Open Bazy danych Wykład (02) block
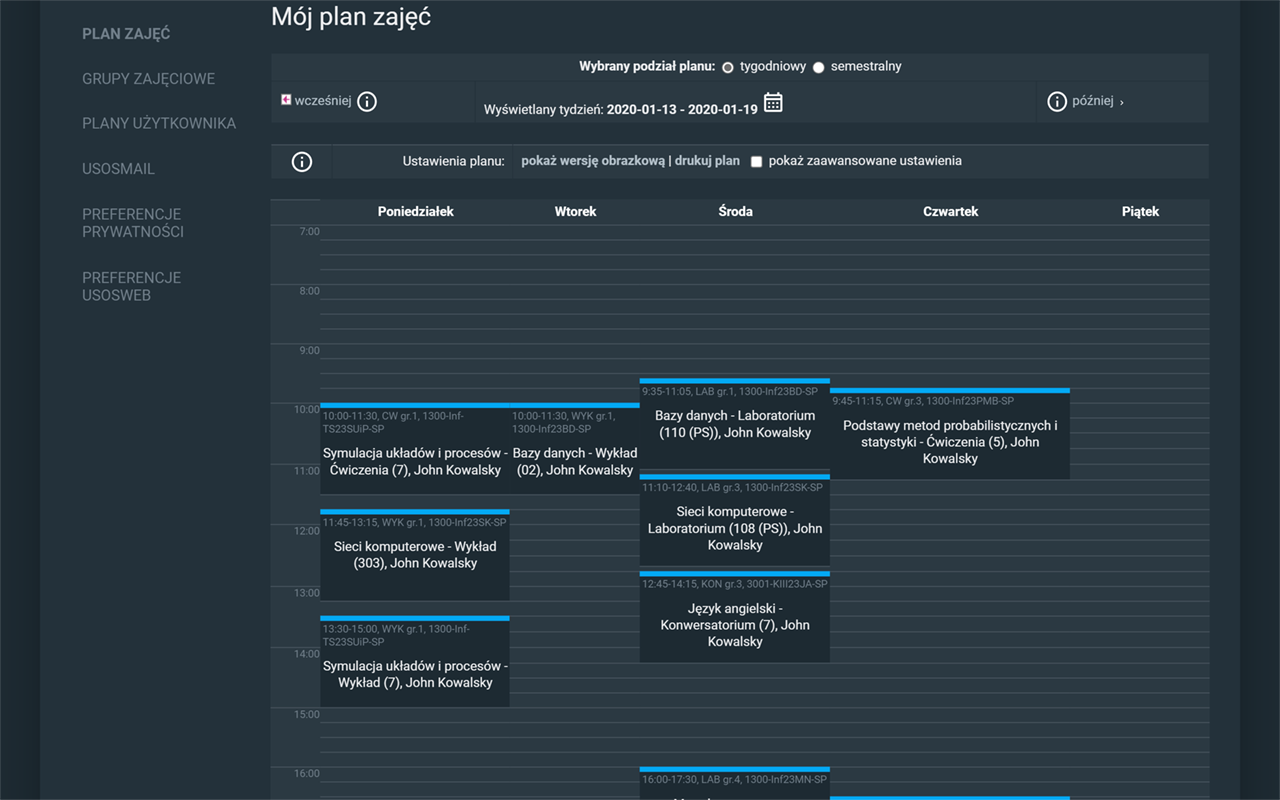Viewport: 1280px width, 800px height. [575, 448]
